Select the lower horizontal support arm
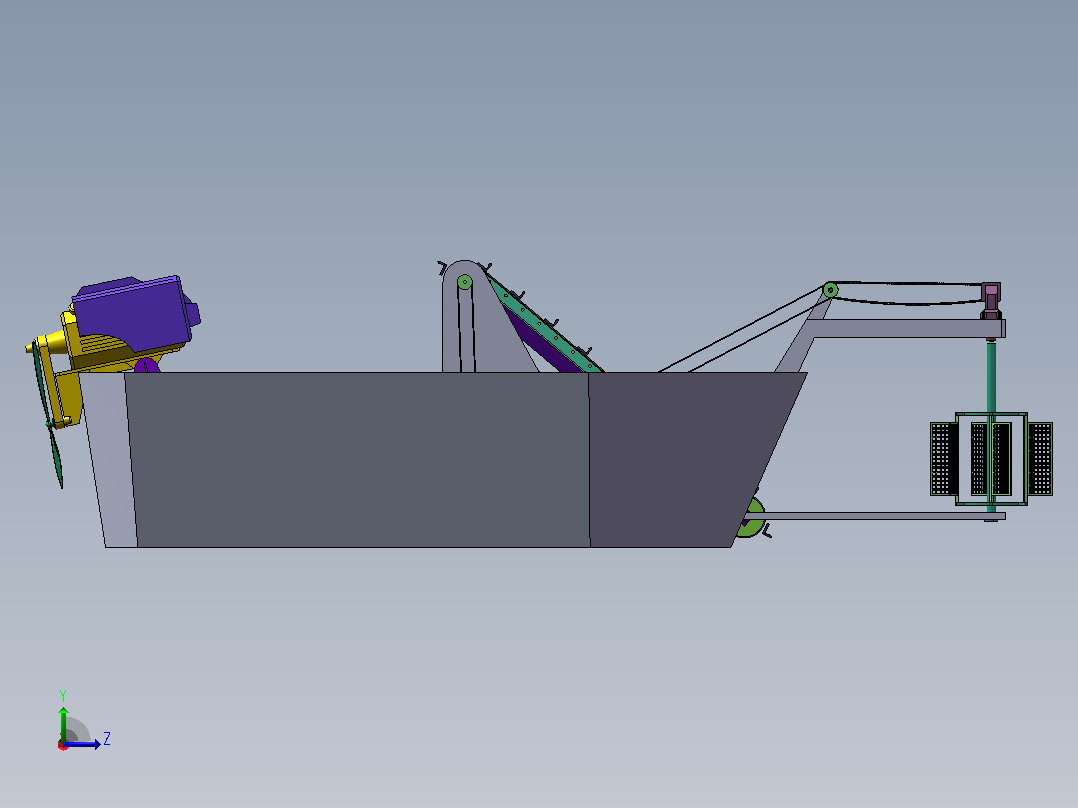 pyautogui.click(x=877, y=516)
